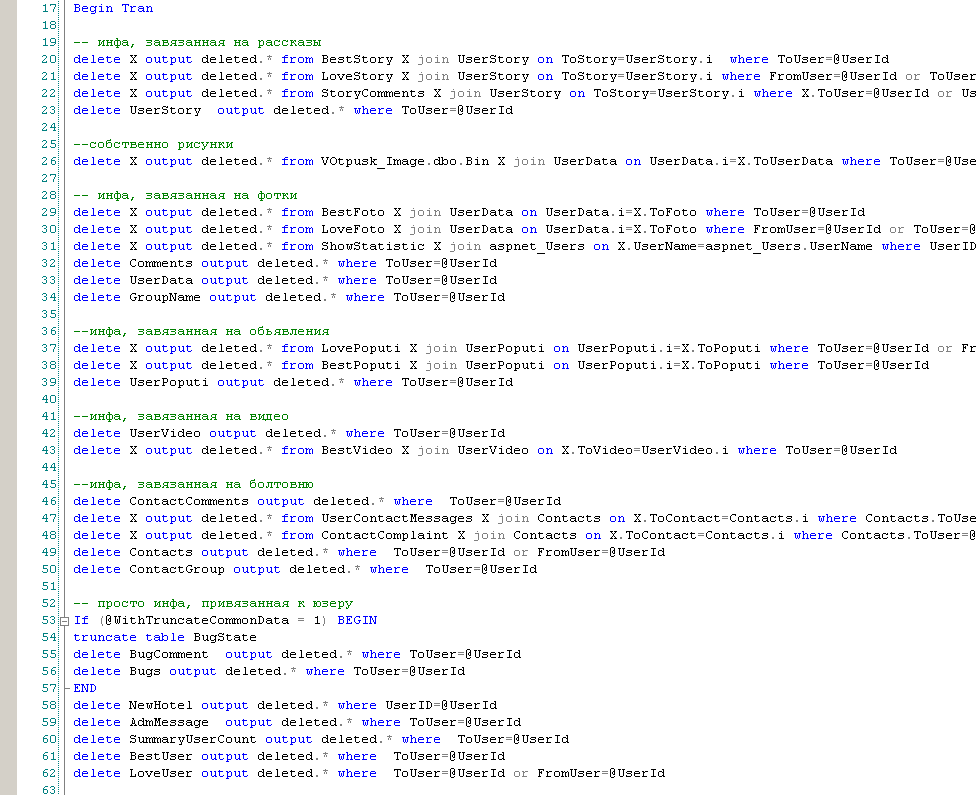Click the comment '--собственно рисунки'
Screen dimensions: 976x795
(x=153, y=144)
